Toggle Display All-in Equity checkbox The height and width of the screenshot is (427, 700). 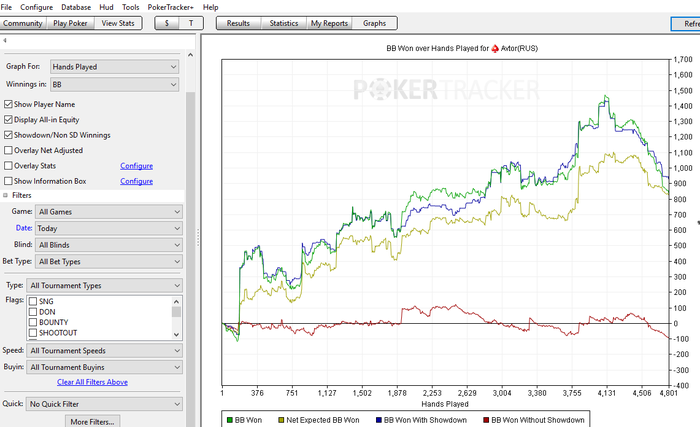pos(8,120)
